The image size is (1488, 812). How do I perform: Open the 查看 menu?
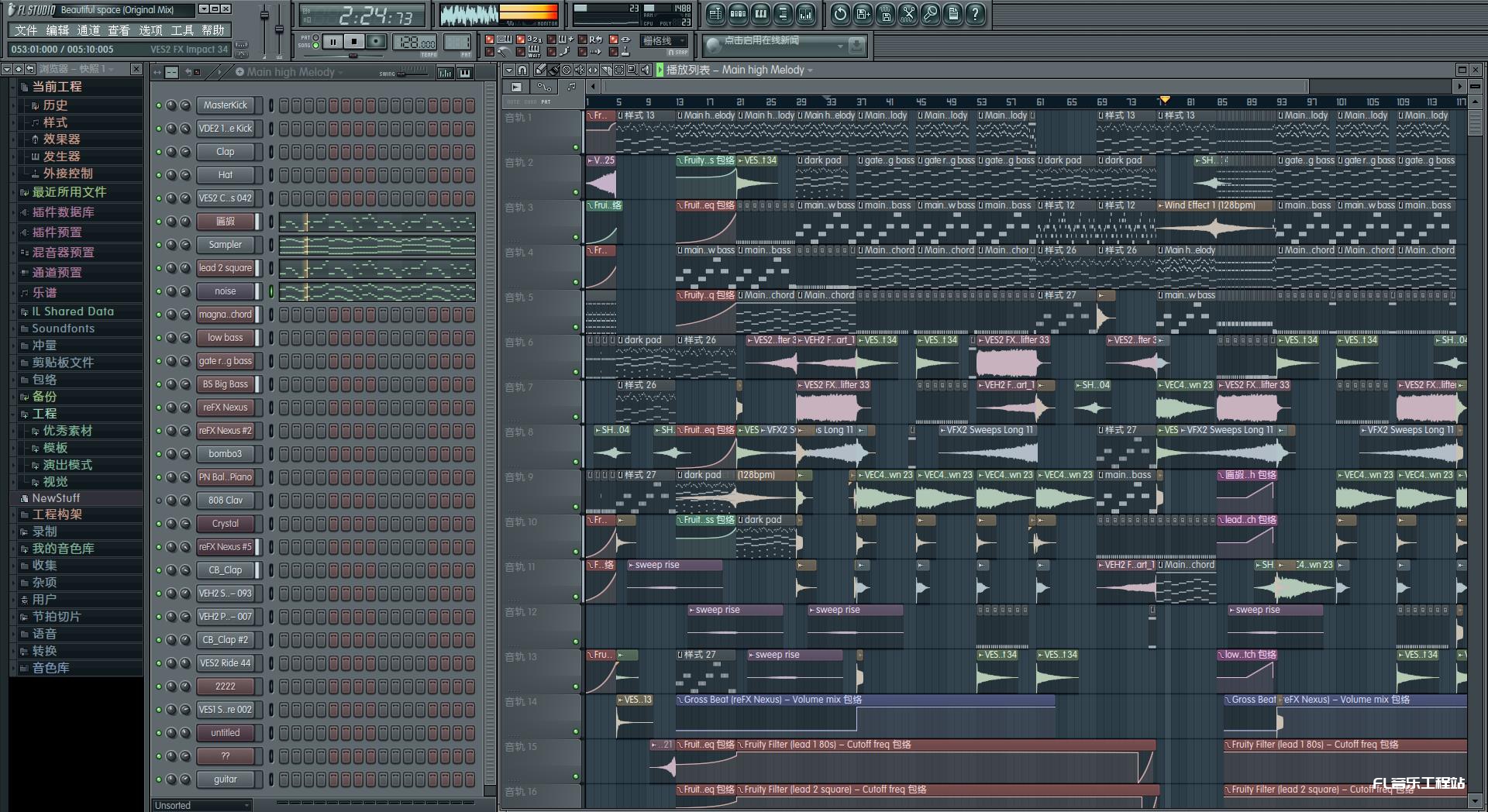click(x=119, y=30)
